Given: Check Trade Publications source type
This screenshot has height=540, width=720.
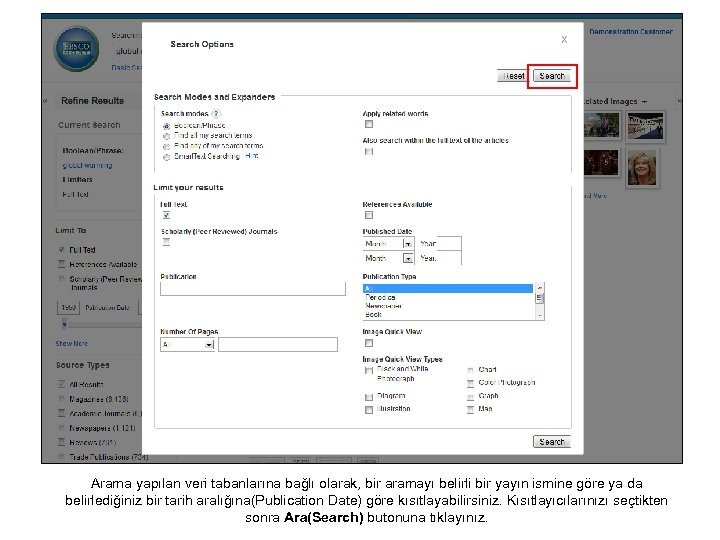Looking at the screenshot, I should (x=62, y=457).
